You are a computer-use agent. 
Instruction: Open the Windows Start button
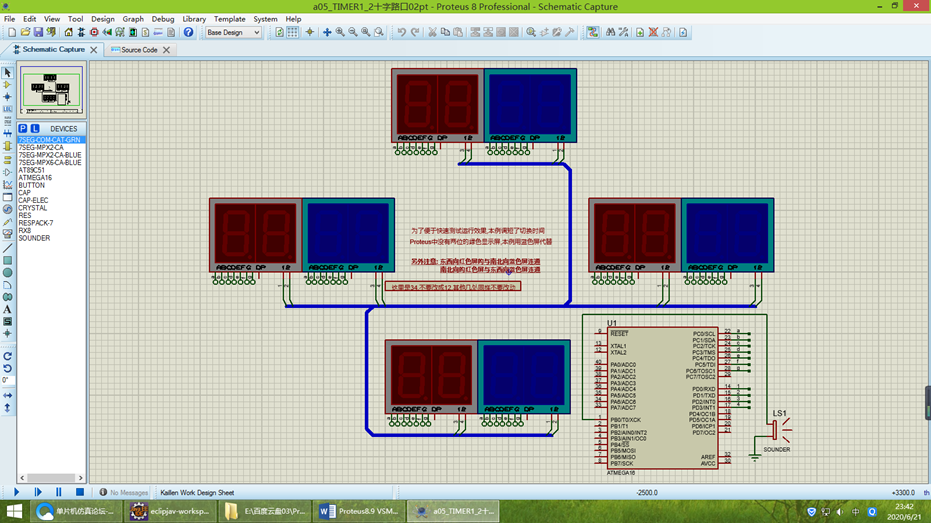[14, 511]
